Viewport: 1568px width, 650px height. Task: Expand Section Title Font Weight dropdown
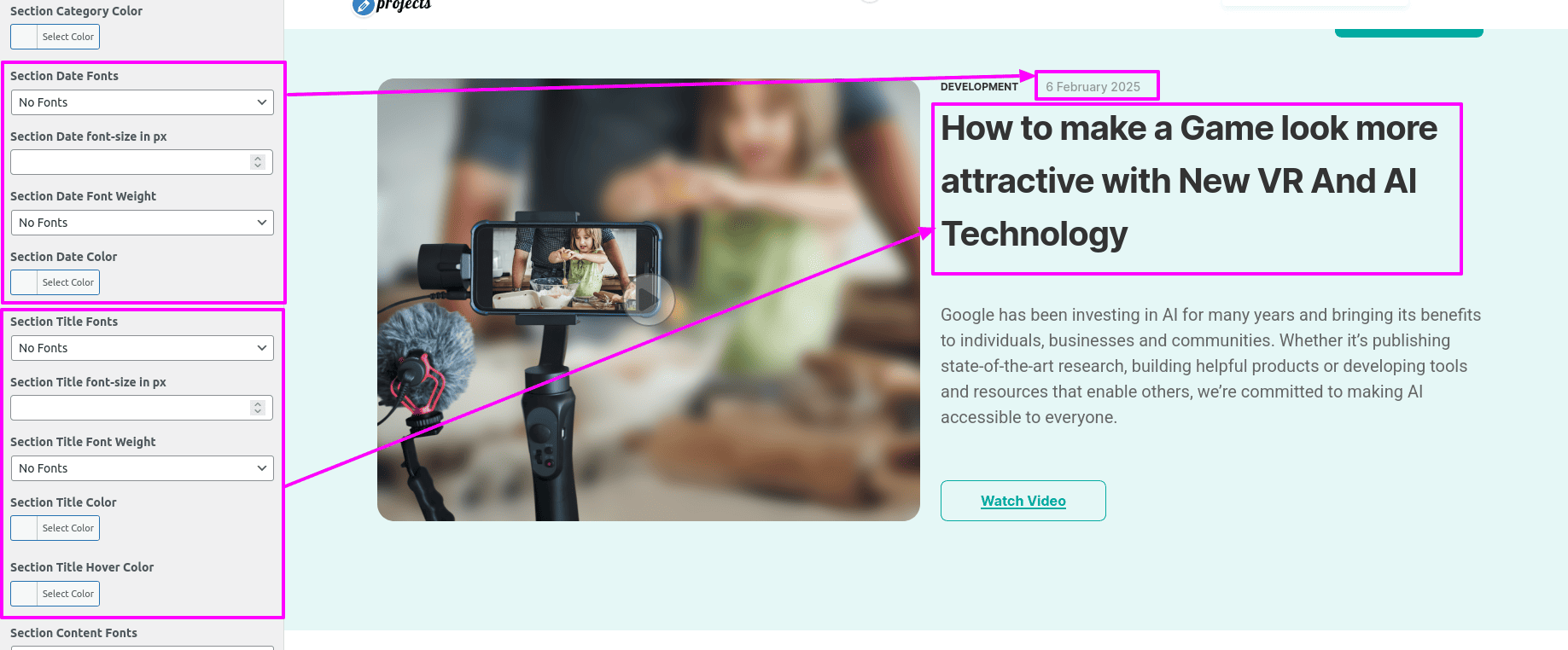142,468
